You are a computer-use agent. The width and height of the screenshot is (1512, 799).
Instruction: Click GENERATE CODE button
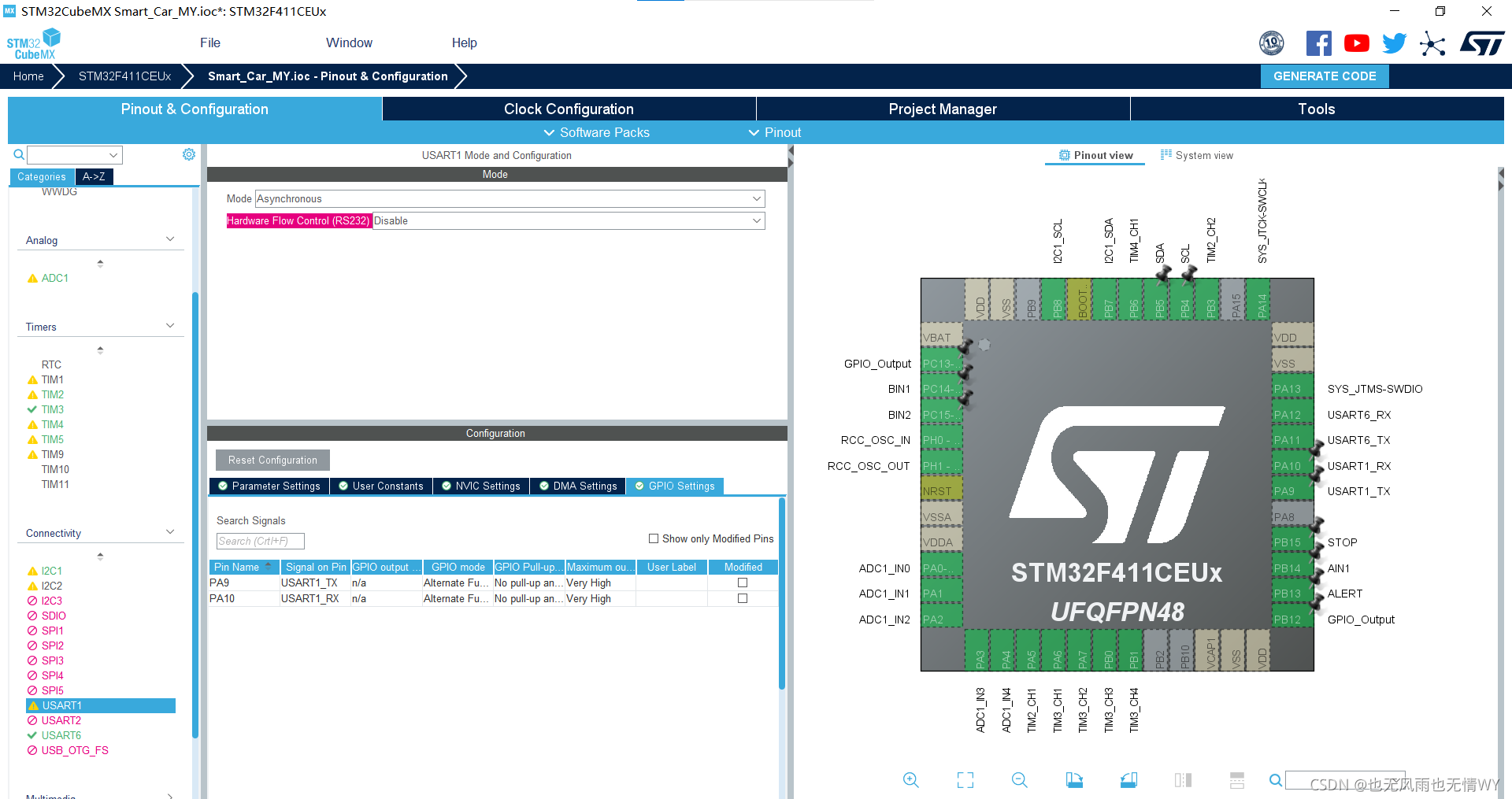pyautogui.click(x=1325, y=76)
